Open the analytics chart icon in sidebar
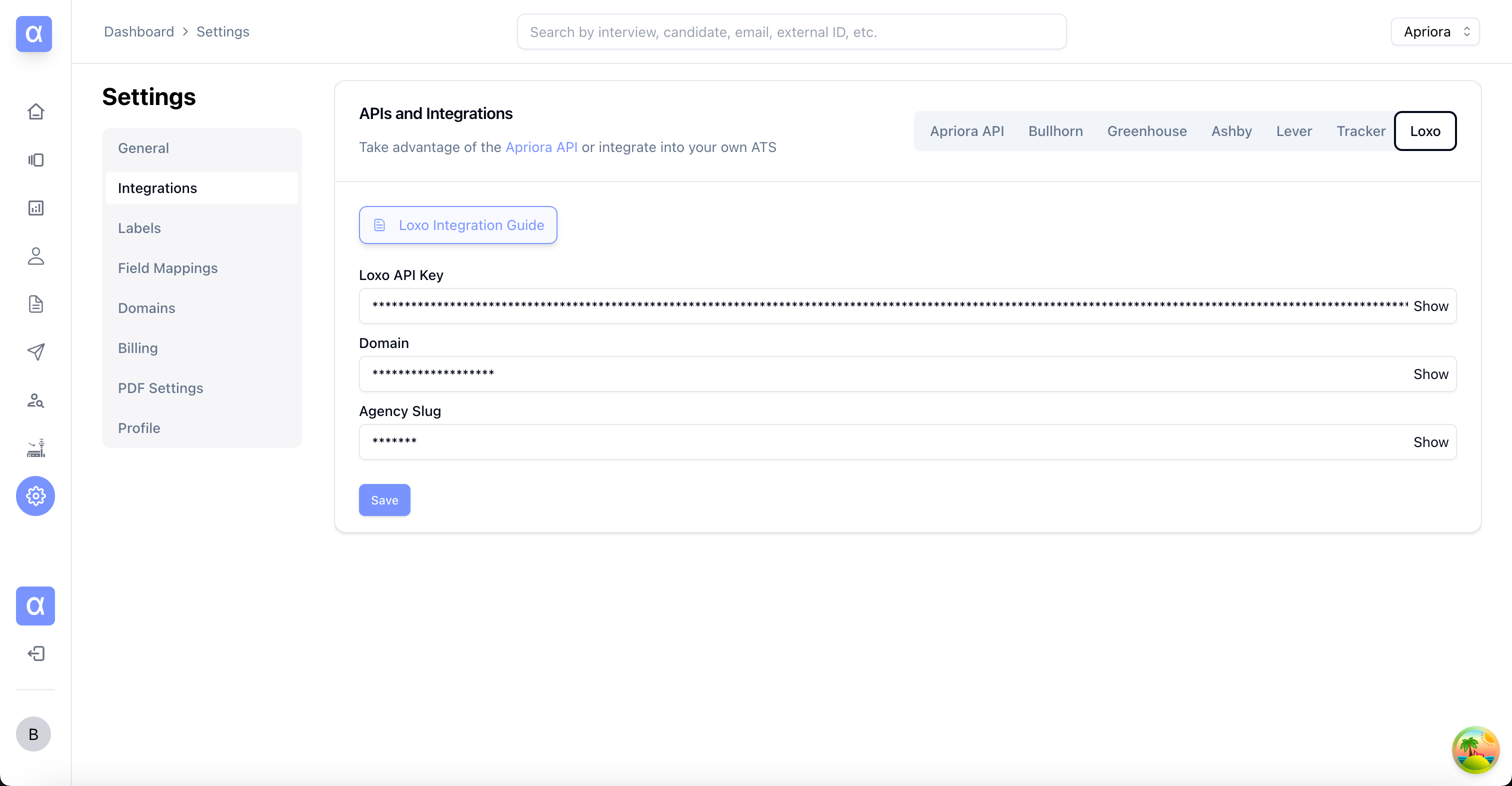The height and width of the screenshot is (786, 1512). click(36, 208)
